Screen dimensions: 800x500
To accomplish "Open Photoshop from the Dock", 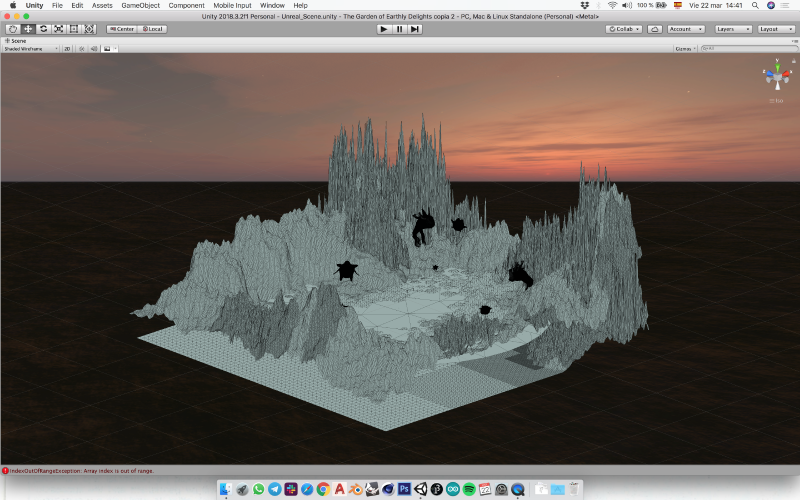I will pyautogui.click(x=405, y=489).
